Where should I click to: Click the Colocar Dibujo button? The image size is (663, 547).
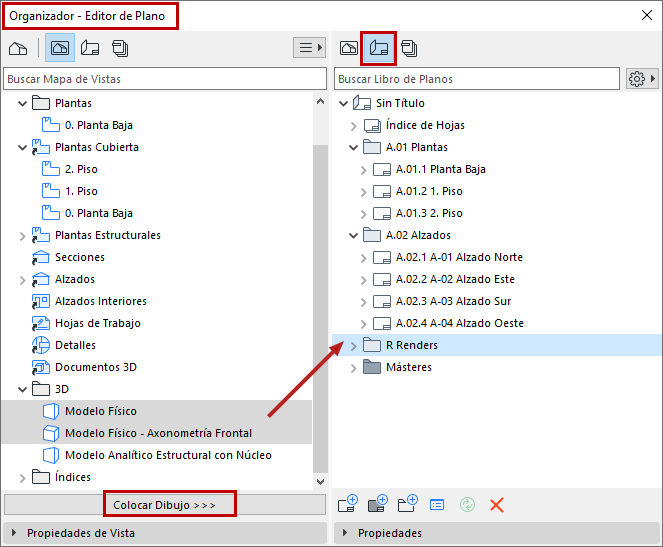165,505
